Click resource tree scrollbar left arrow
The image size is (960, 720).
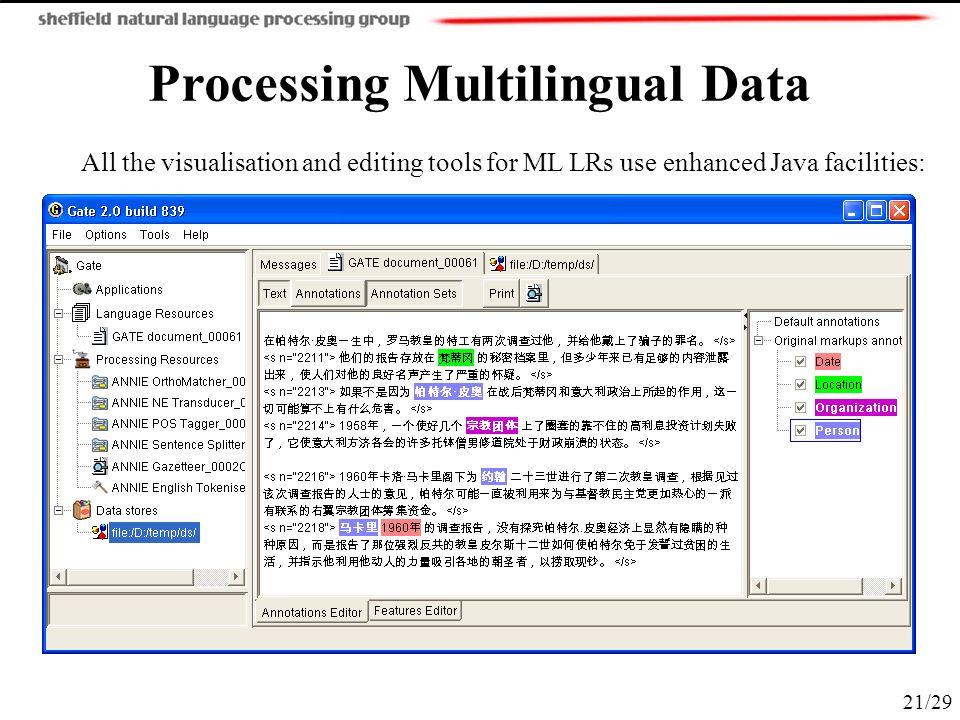tap(59, 576)
